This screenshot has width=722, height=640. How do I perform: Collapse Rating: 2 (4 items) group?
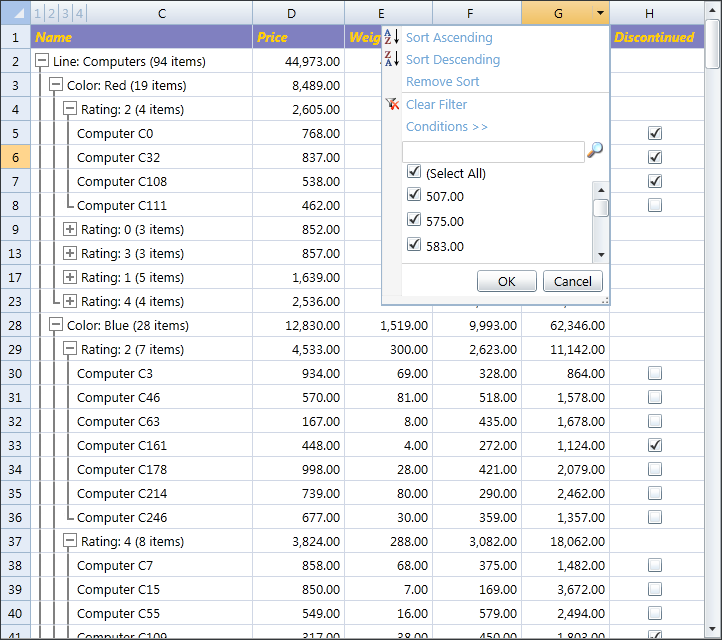click(x=70, y=109)
